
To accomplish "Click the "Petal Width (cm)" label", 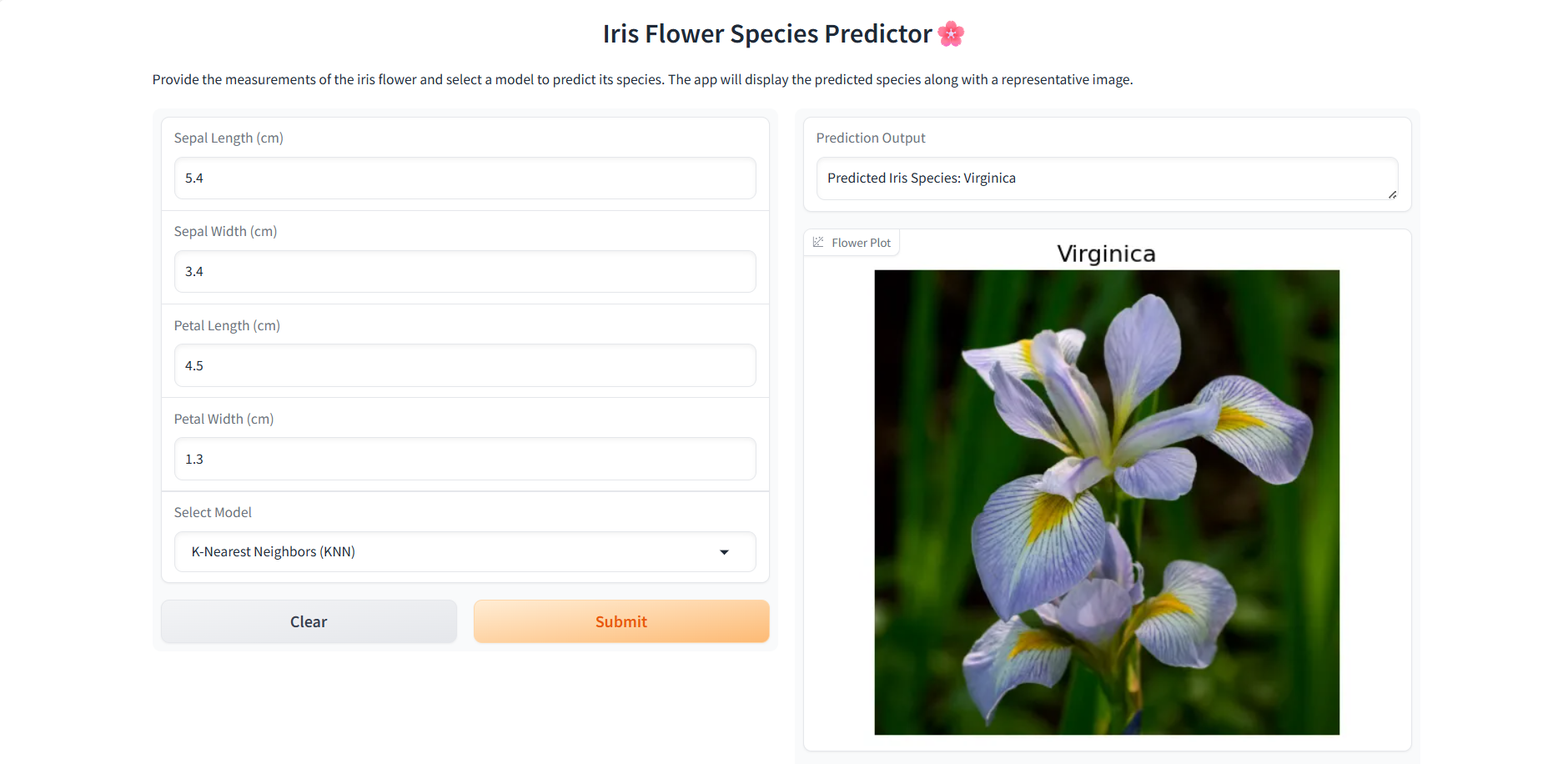I will coord(224,419).
